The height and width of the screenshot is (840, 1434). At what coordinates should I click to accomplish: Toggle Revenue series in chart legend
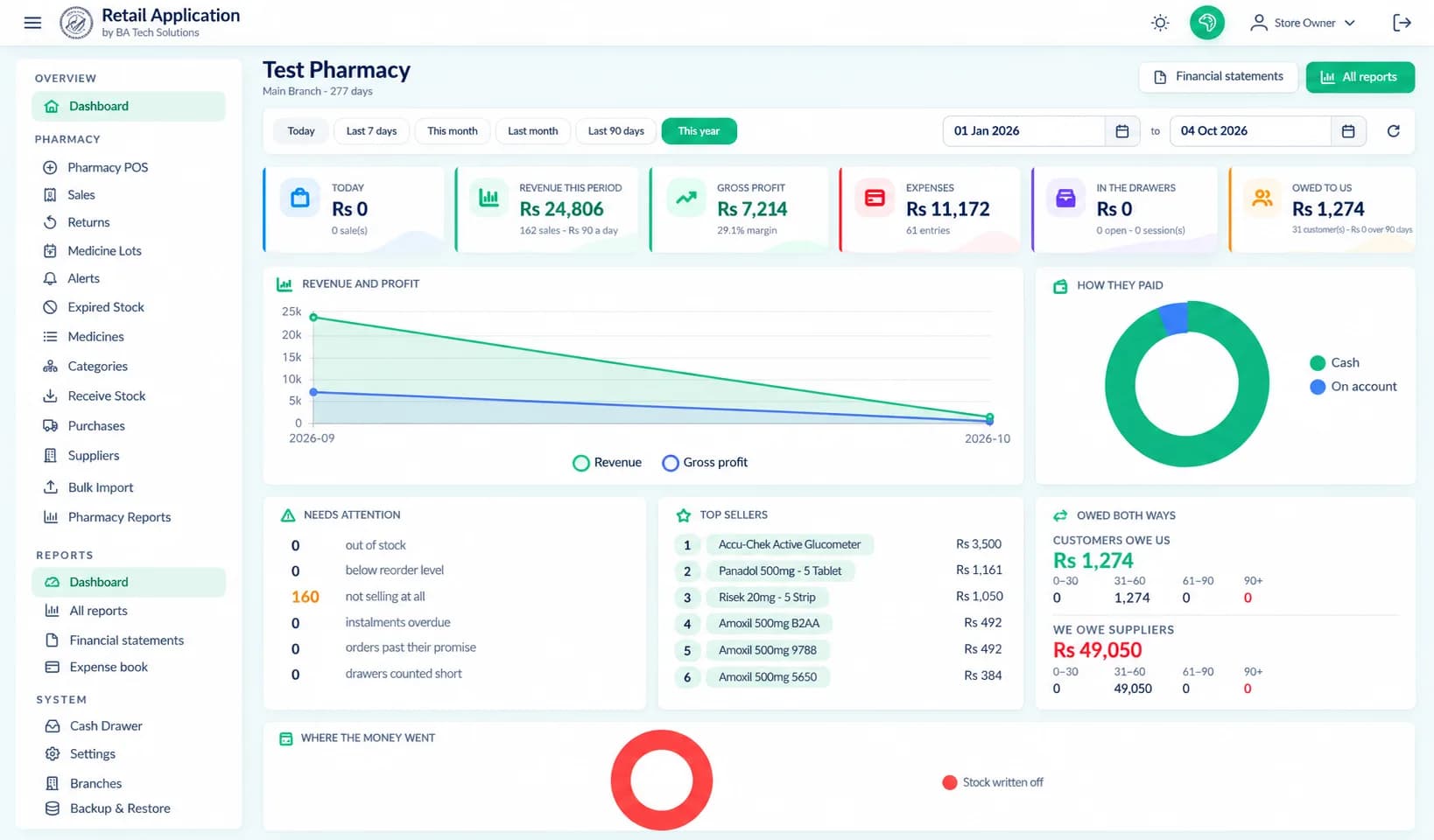(607, 463)
